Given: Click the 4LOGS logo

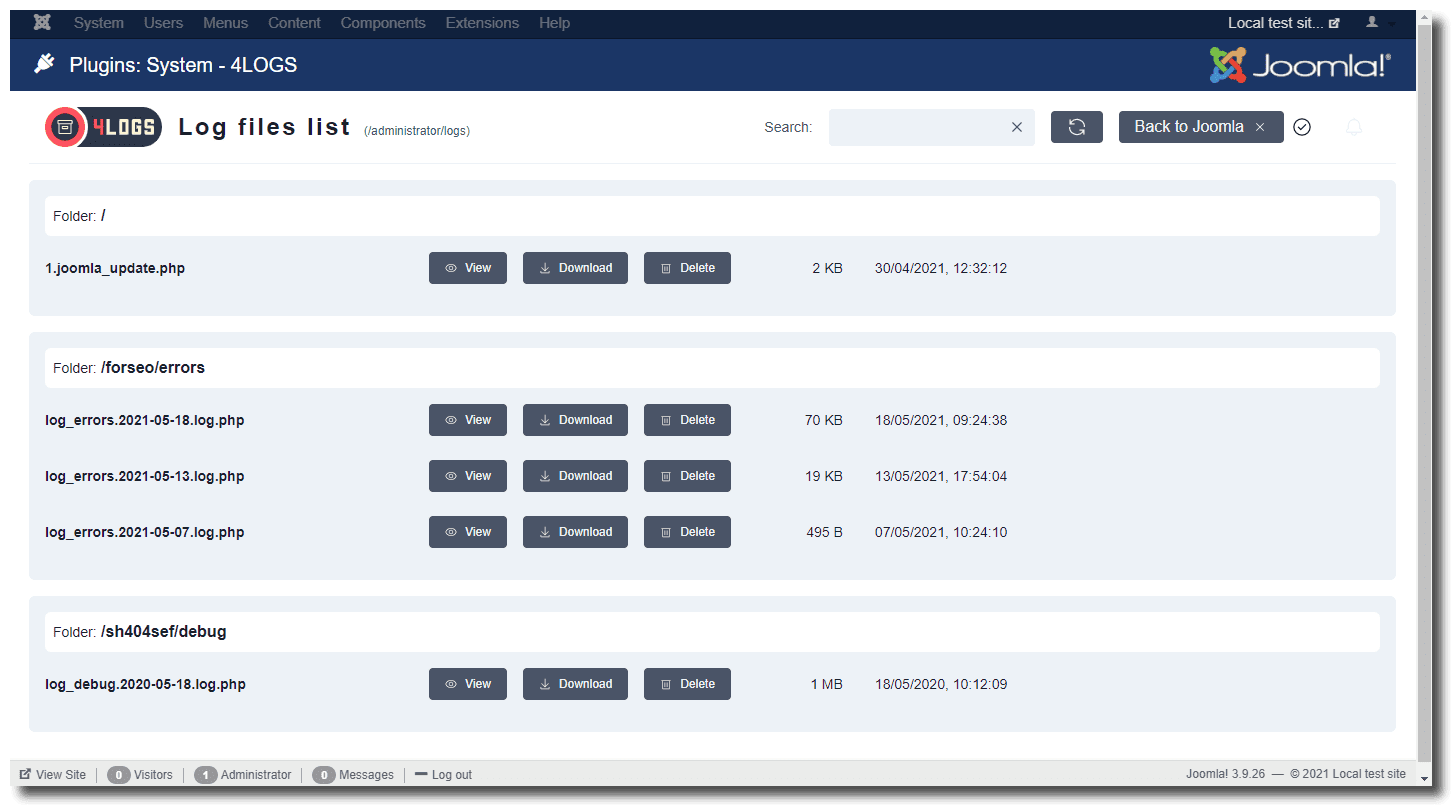Looking at the screenshot, I should click(103, 127).
